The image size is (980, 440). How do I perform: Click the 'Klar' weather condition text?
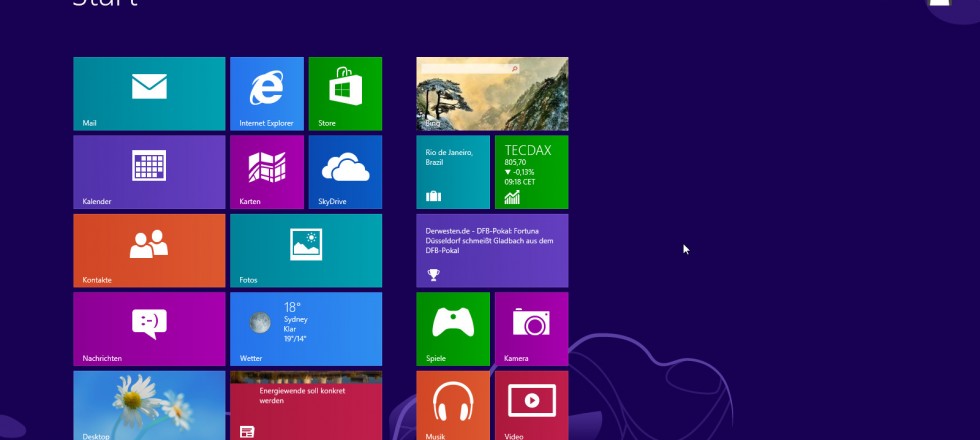[290, 329]
